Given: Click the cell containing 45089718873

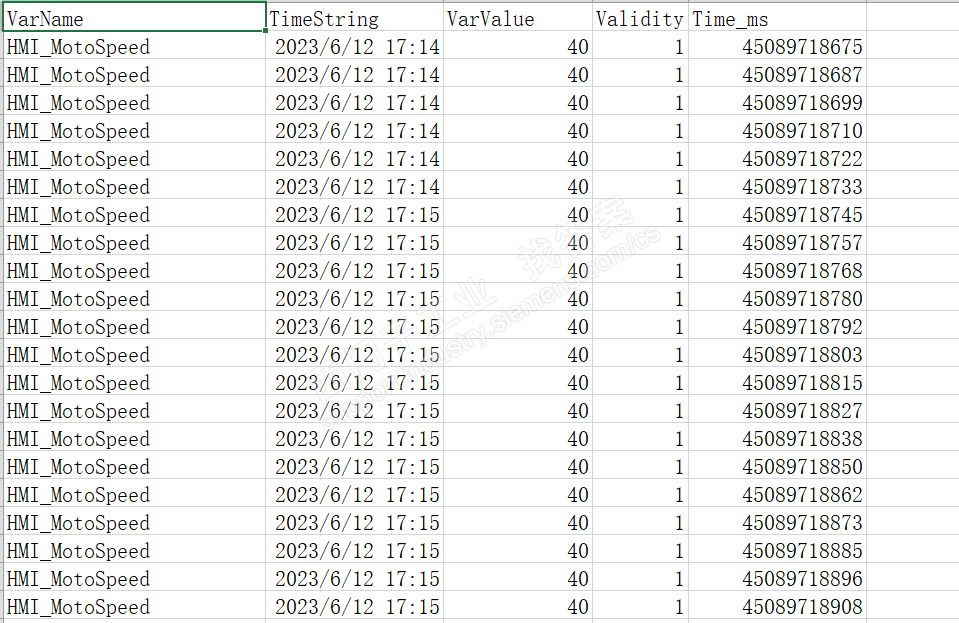Looking at the screenshot, I should [777, 522].
